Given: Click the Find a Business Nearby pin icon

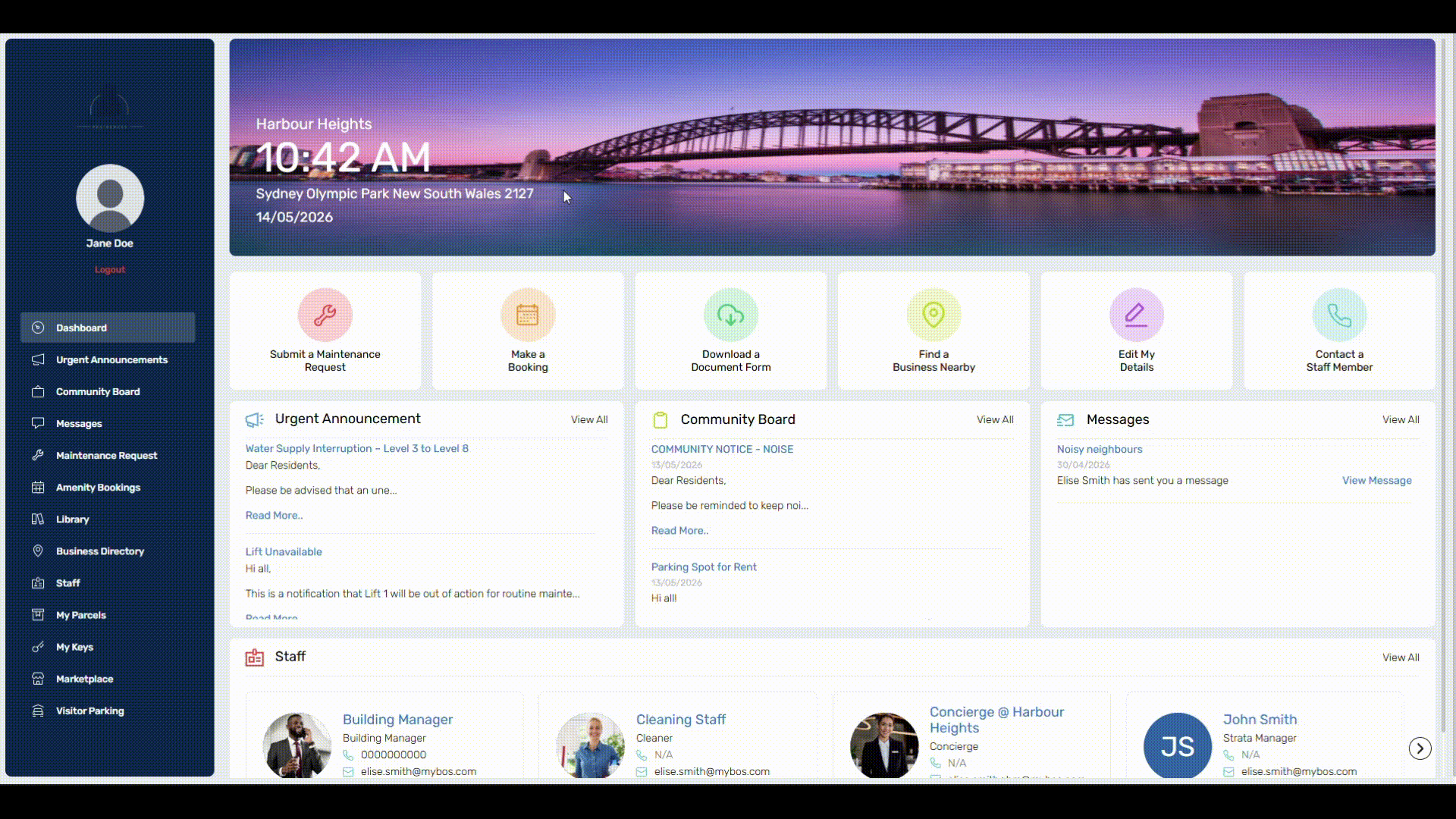Looking at the screenshot, I should (934, 315).
